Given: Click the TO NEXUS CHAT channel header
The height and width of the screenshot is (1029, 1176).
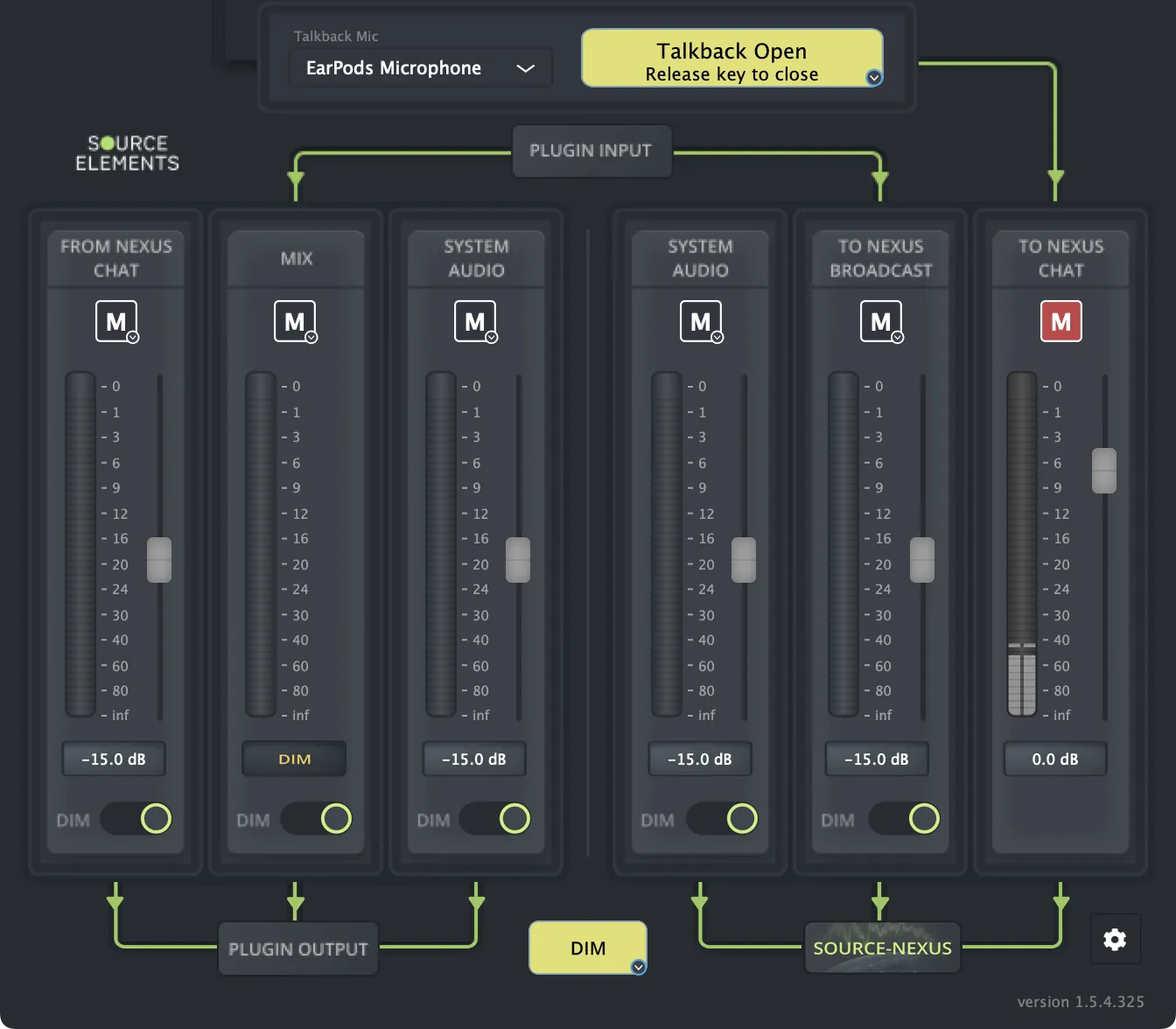Looking at the screenshot, I should (1060, 258).
